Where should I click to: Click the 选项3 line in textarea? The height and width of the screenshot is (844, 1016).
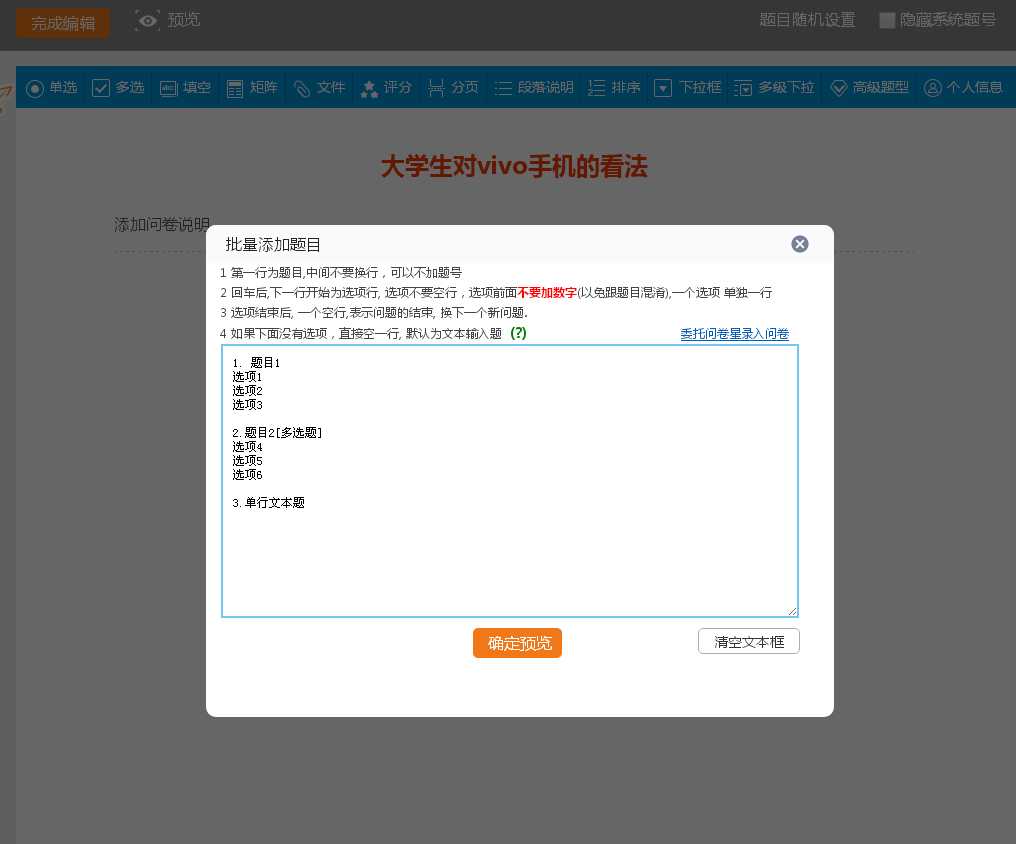coord(247,405)
